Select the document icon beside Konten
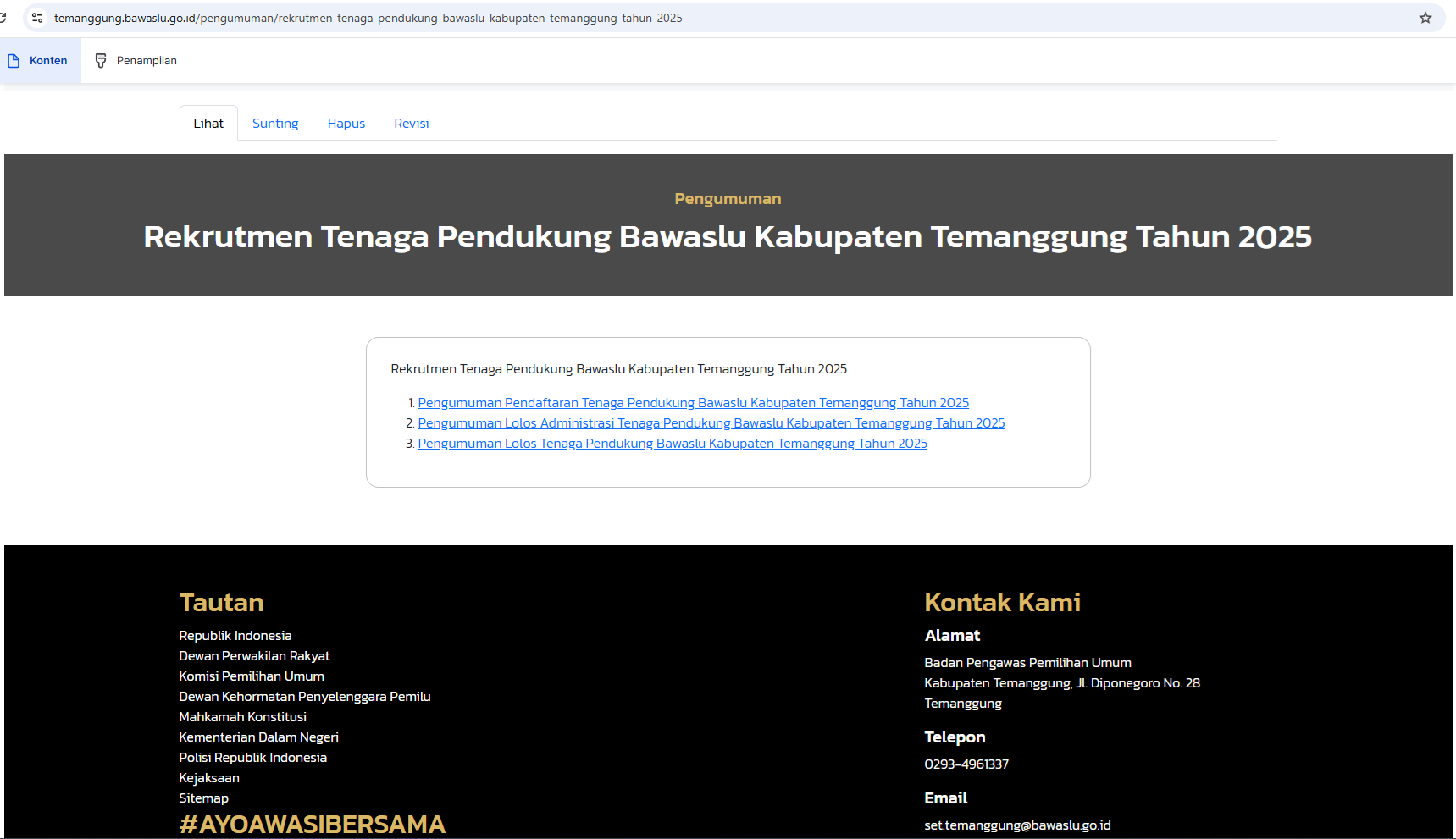This screenshot has height=839, width=1456. [x=13, y=60]
